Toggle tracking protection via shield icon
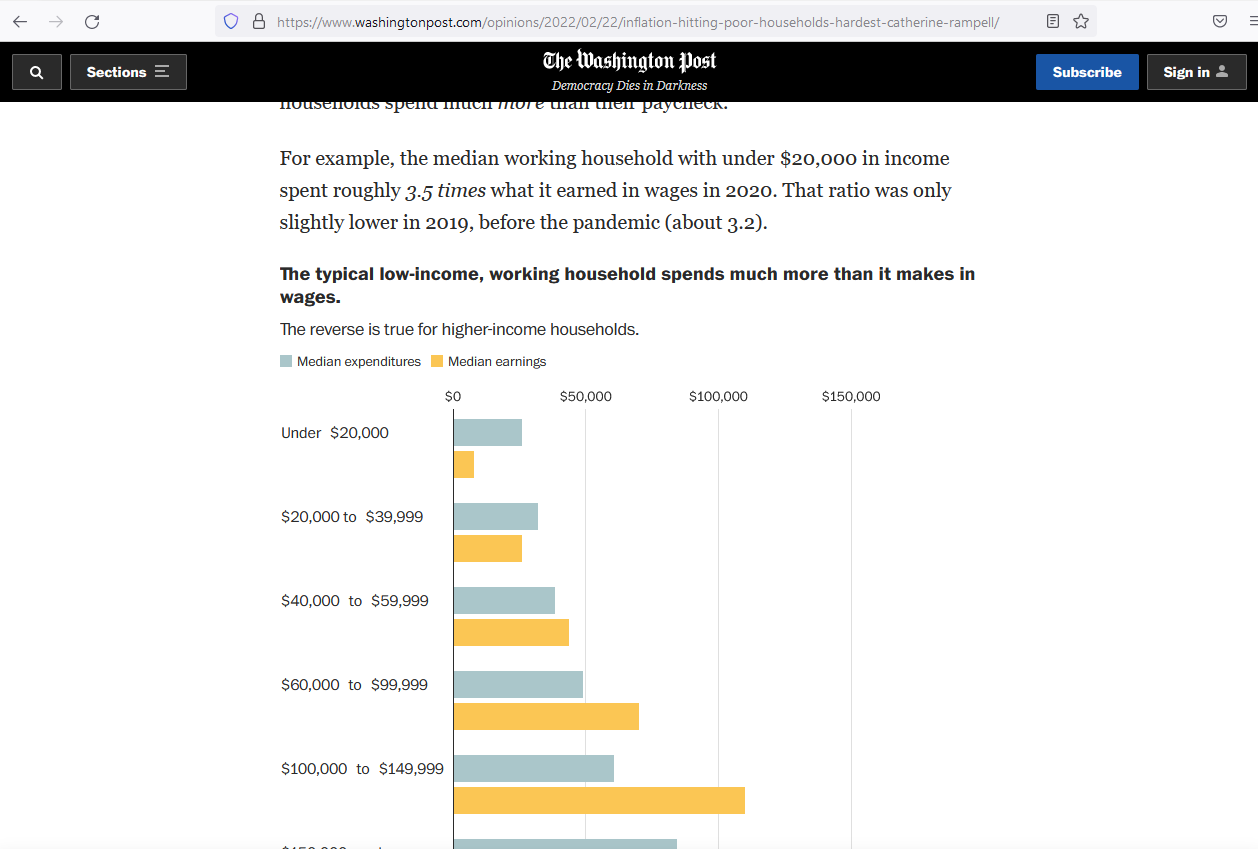 click(231, 20)
